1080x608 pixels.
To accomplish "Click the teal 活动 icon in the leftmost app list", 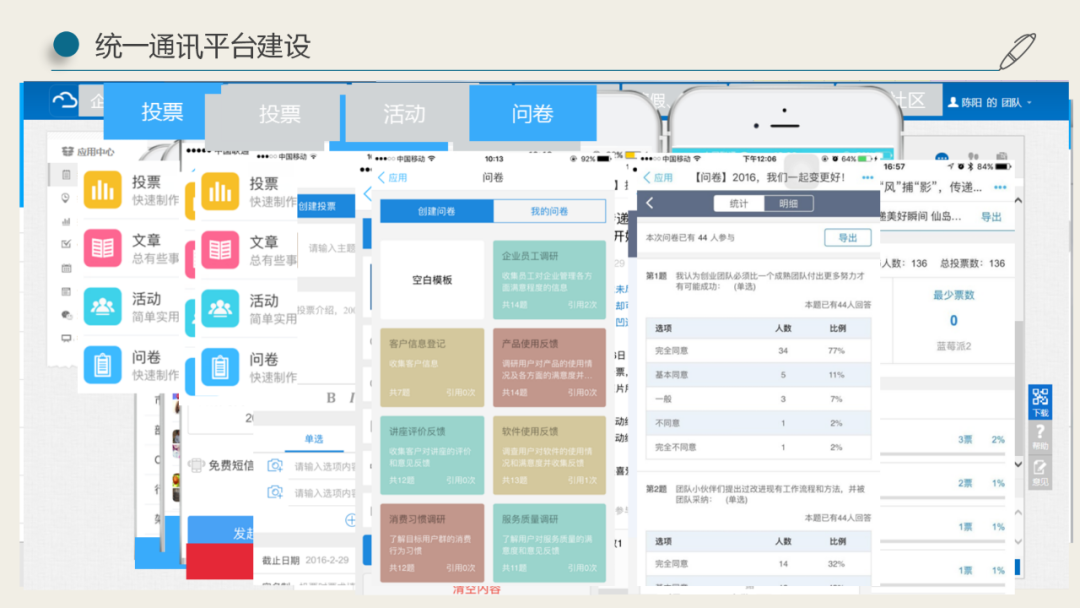I will pos(103,306).
